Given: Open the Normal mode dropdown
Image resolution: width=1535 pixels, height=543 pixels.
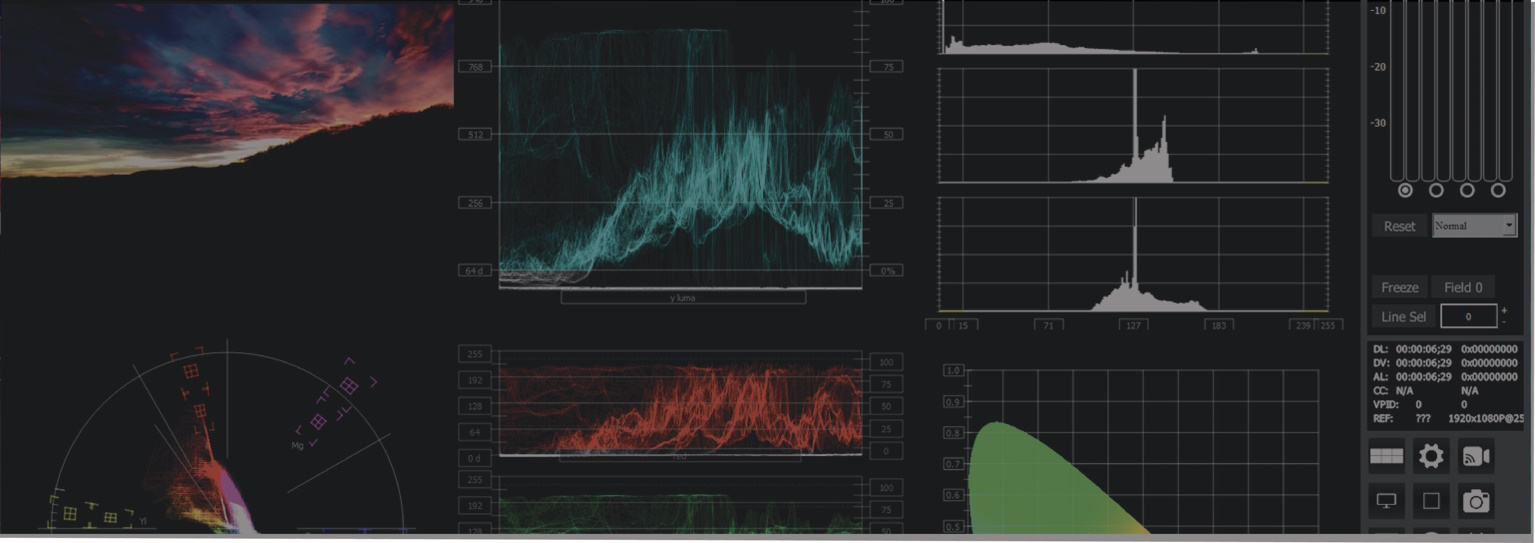Looking at the screenshot, I should (x=1474, y=226).
